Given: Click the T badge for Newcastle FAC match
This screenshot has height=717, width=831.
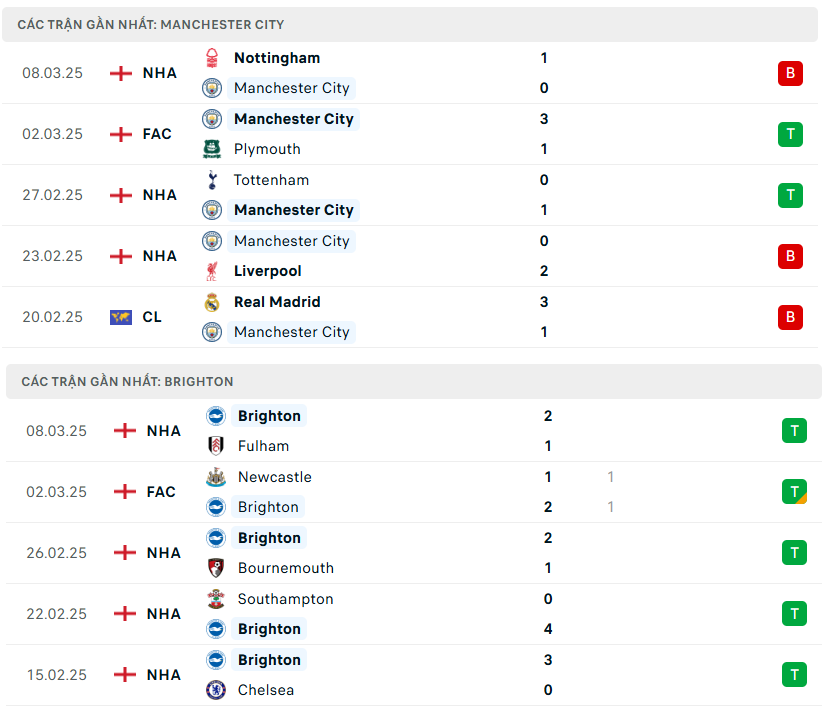Looking at the screenshot, I should [x=794, y=492].
